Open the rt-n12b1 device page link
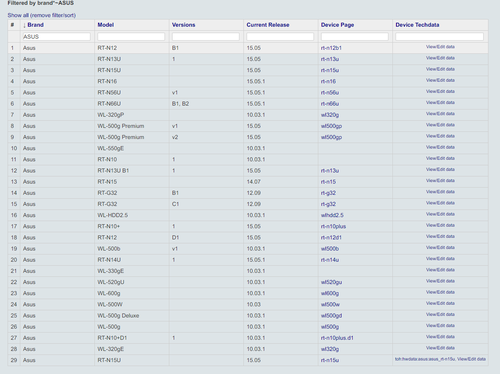Screen dimensions: 500x374 (331, 48)
